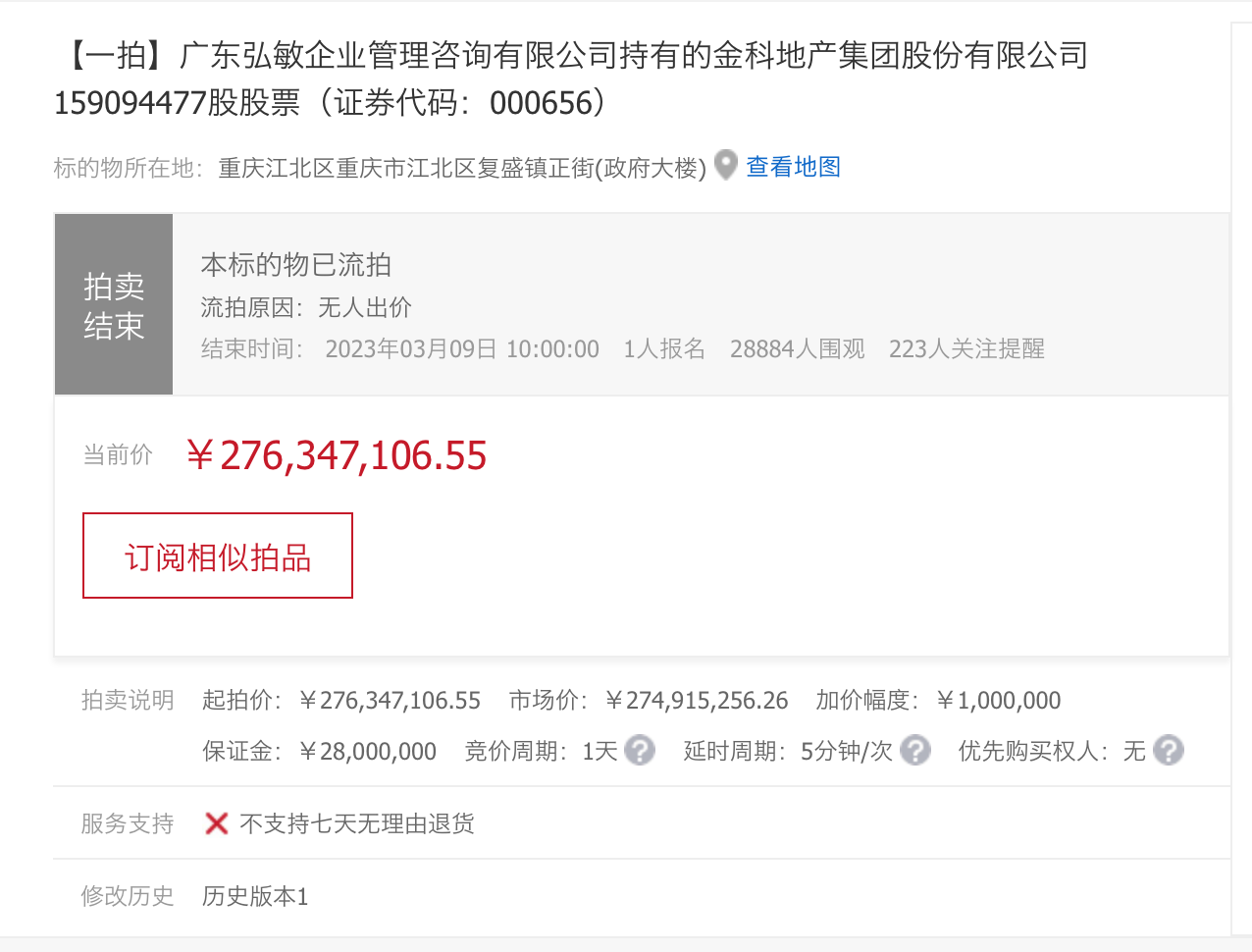Screen dimensions: 1252x952
Task: Click the 流拍原因: 无人出价 text
Action: 306,308
